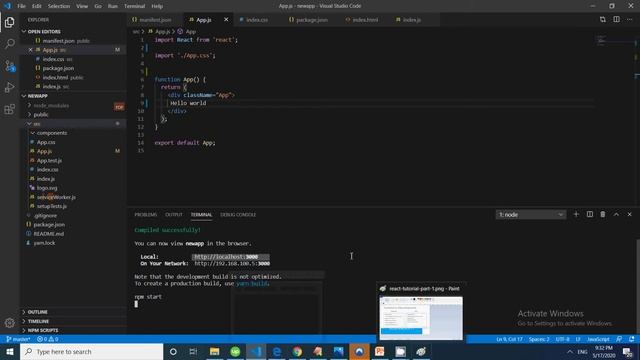Close the terminal panel

pyautogui.click(x=629, y=214)
